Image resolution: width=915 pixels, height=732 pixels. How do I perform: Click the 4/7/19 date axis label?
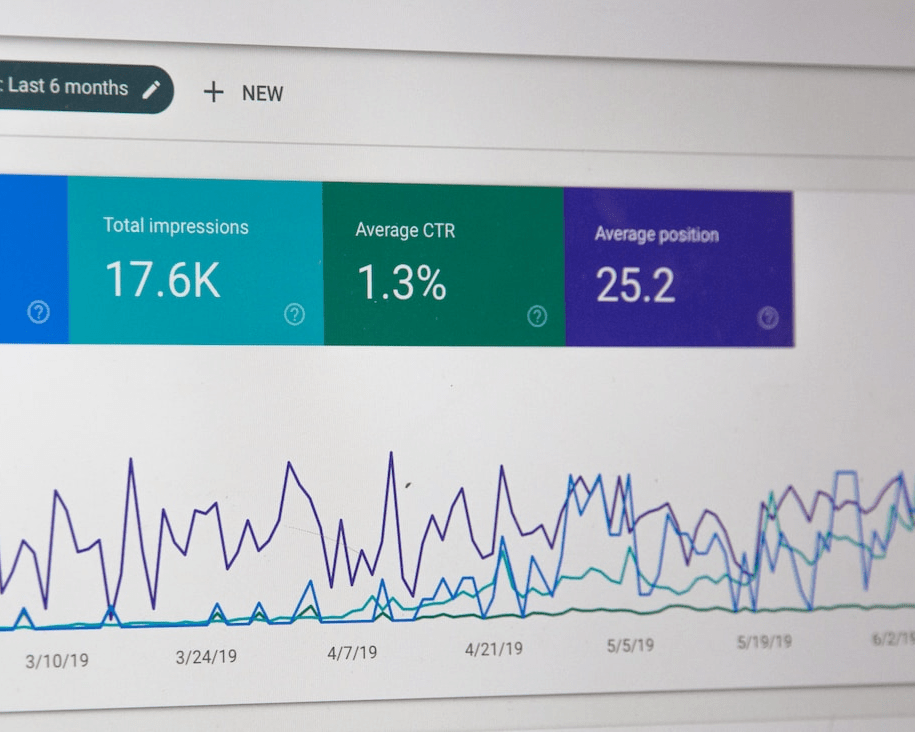(x=352, y=653)
